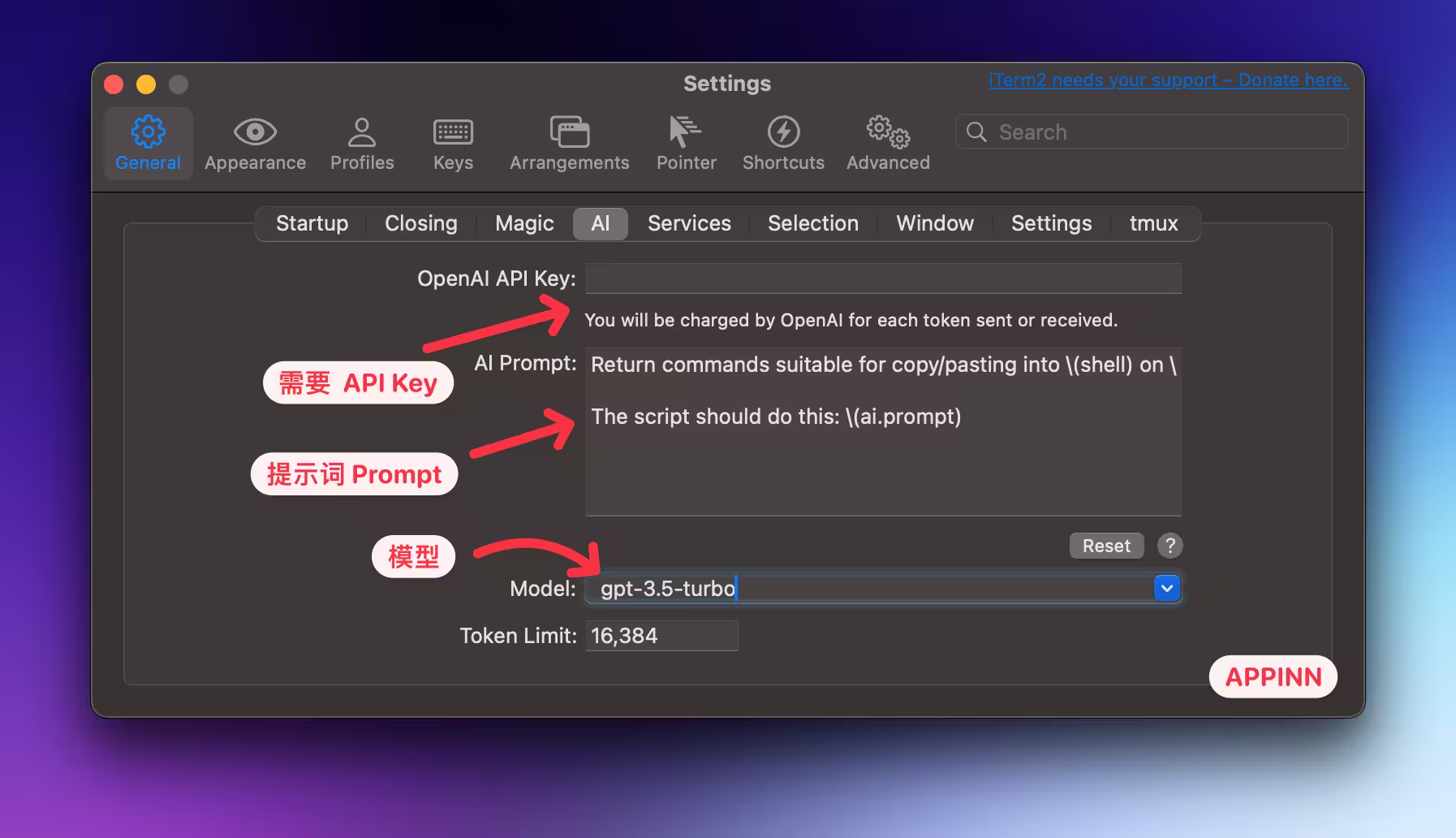Click the 'Model:' label
The height and width of the screenshot is (838, 1456).
tap(542, 589)
